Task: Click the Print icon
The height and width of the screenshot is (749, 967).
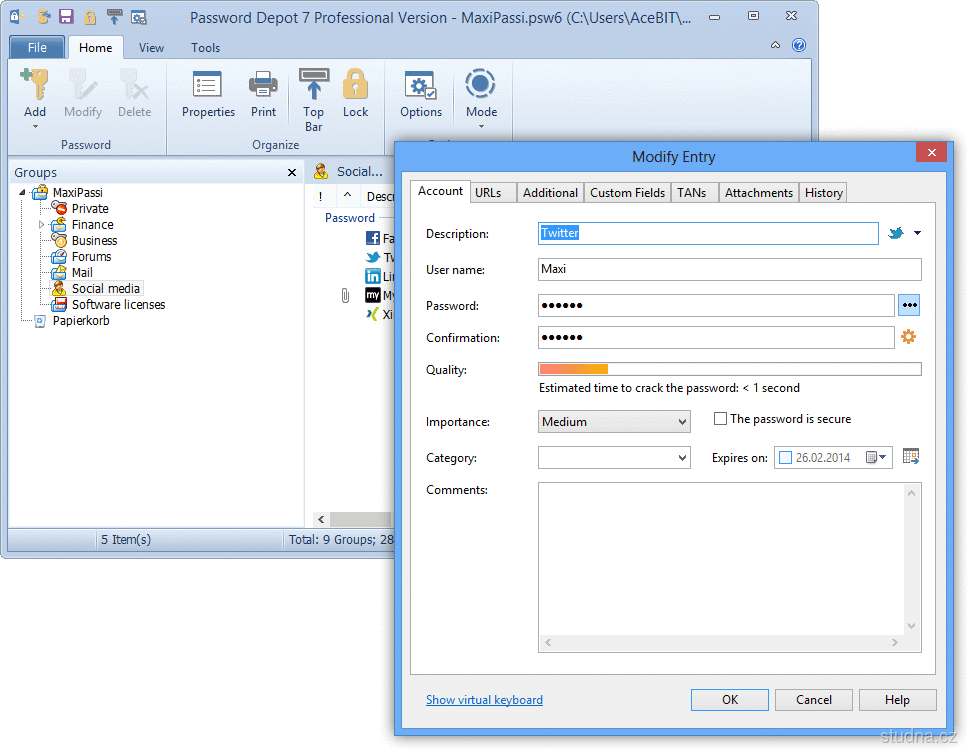Action: tap(264, 85)
